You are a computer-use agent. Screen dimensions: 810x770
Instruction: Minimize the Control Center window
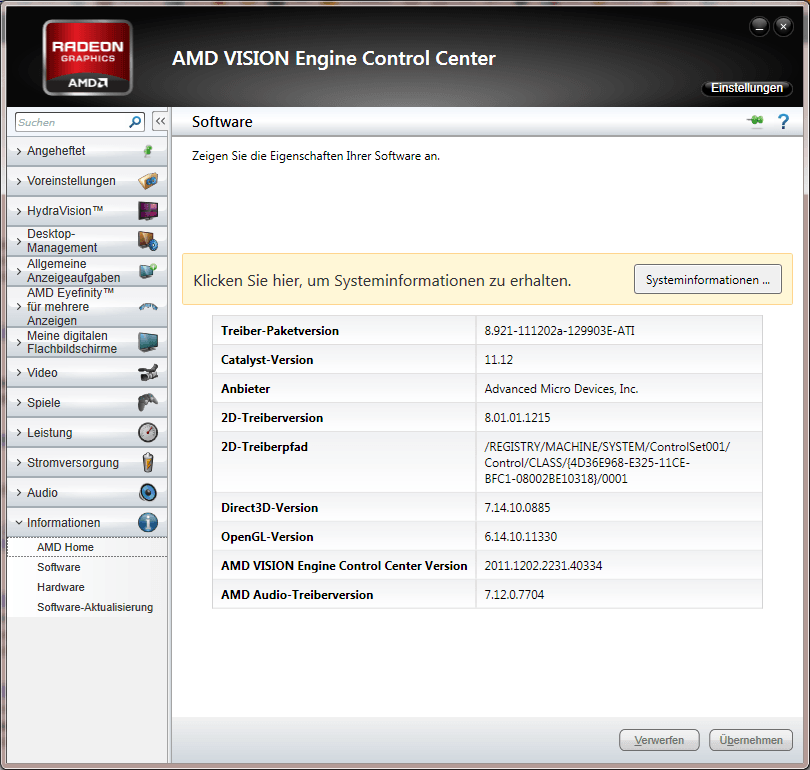759,26
